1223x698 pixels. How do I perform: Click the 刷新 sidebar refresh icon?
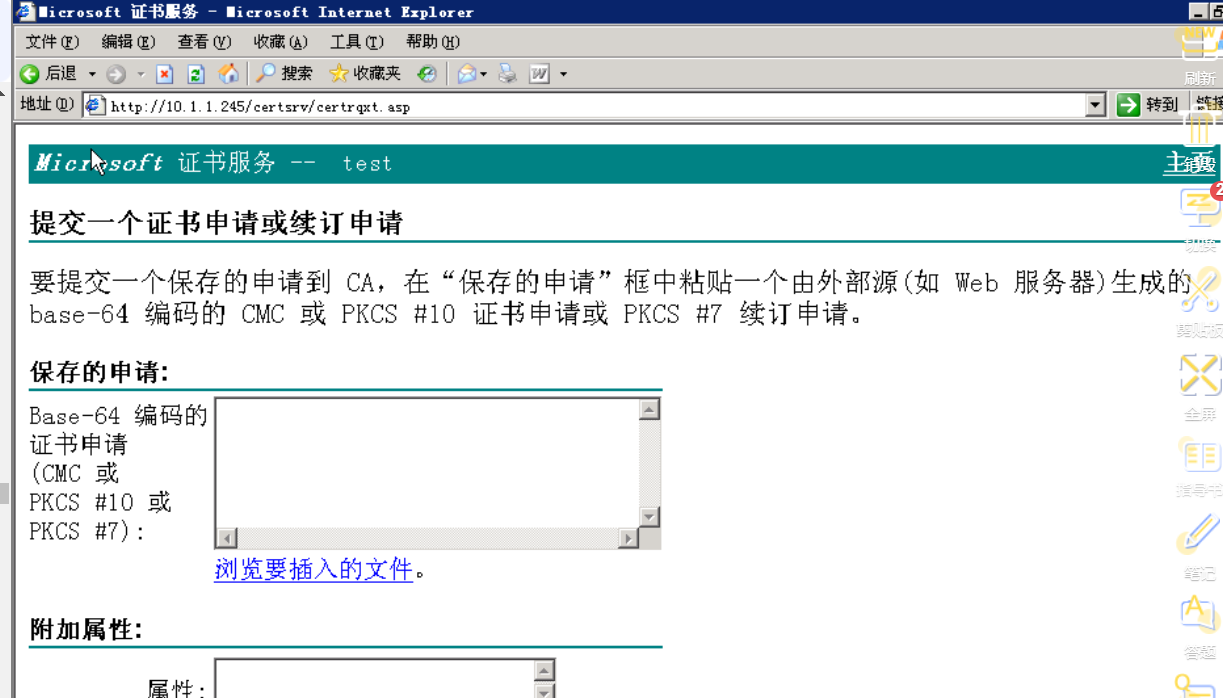[x=1200, y=53]
